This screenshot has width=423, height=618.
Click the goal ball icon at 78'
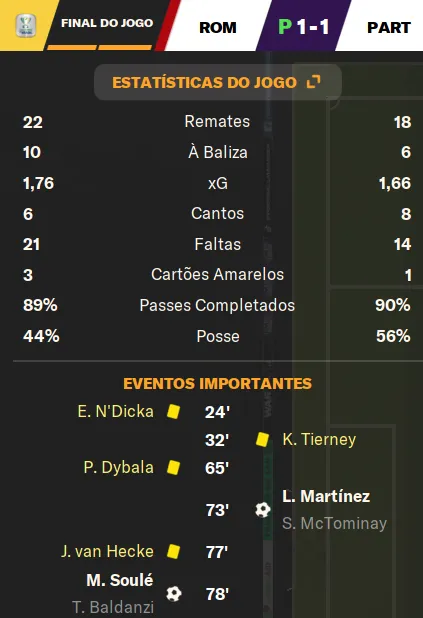(x=174, y=594)
